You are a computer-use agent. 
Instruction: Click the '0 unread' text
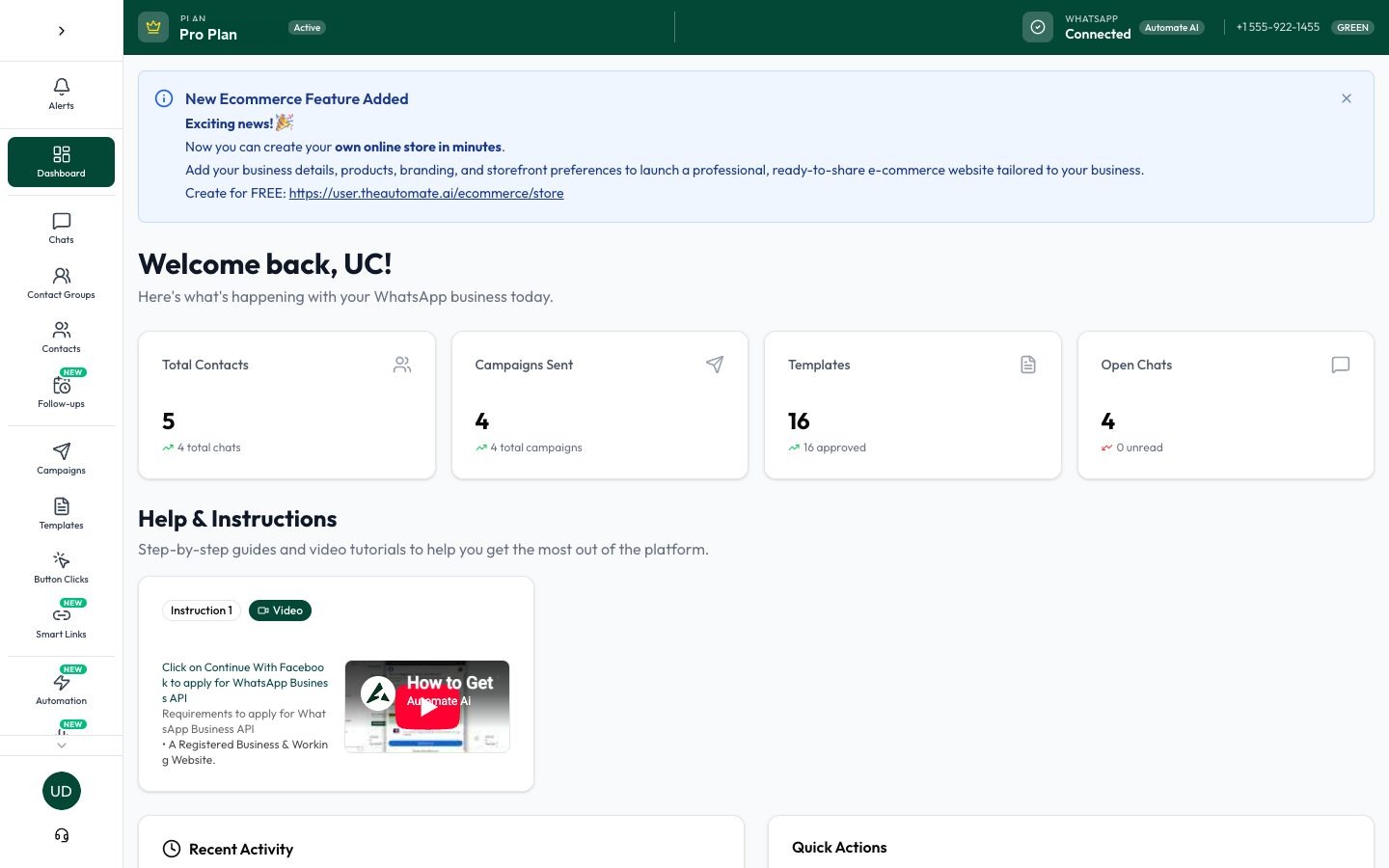tap(1139, 448)
